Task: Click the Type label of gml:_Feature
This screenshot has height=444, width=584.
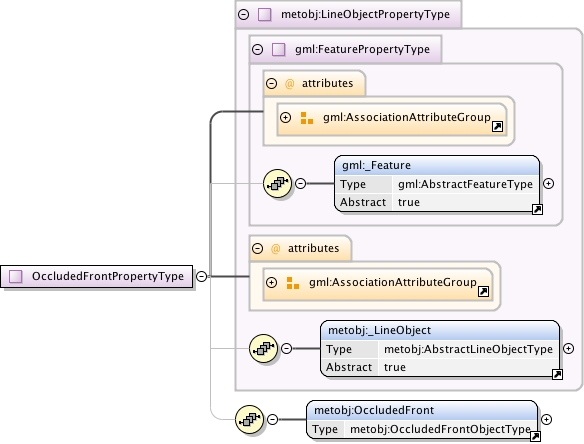Action: point(353,184)
